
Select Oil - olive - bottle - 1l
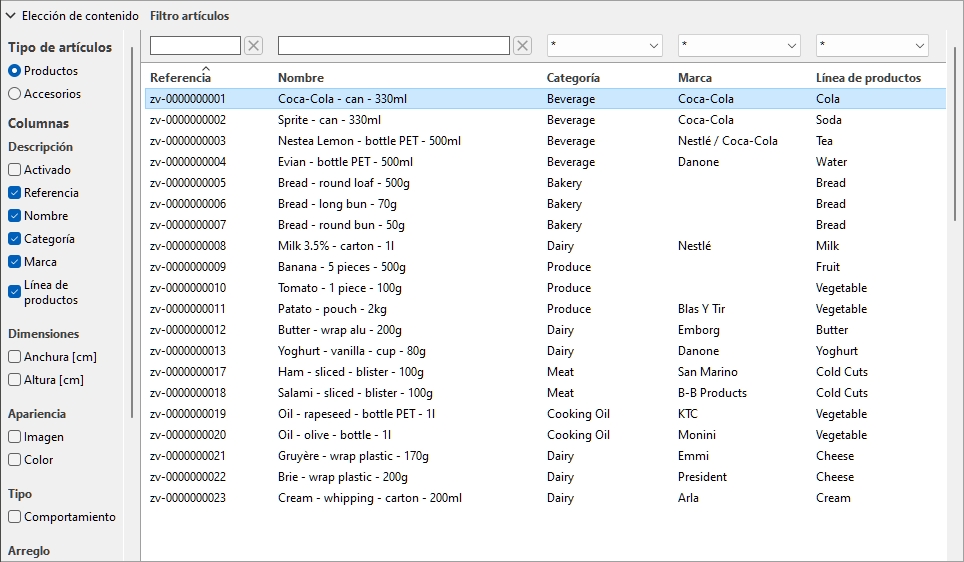pyautogui.click(x=545, y=435)
